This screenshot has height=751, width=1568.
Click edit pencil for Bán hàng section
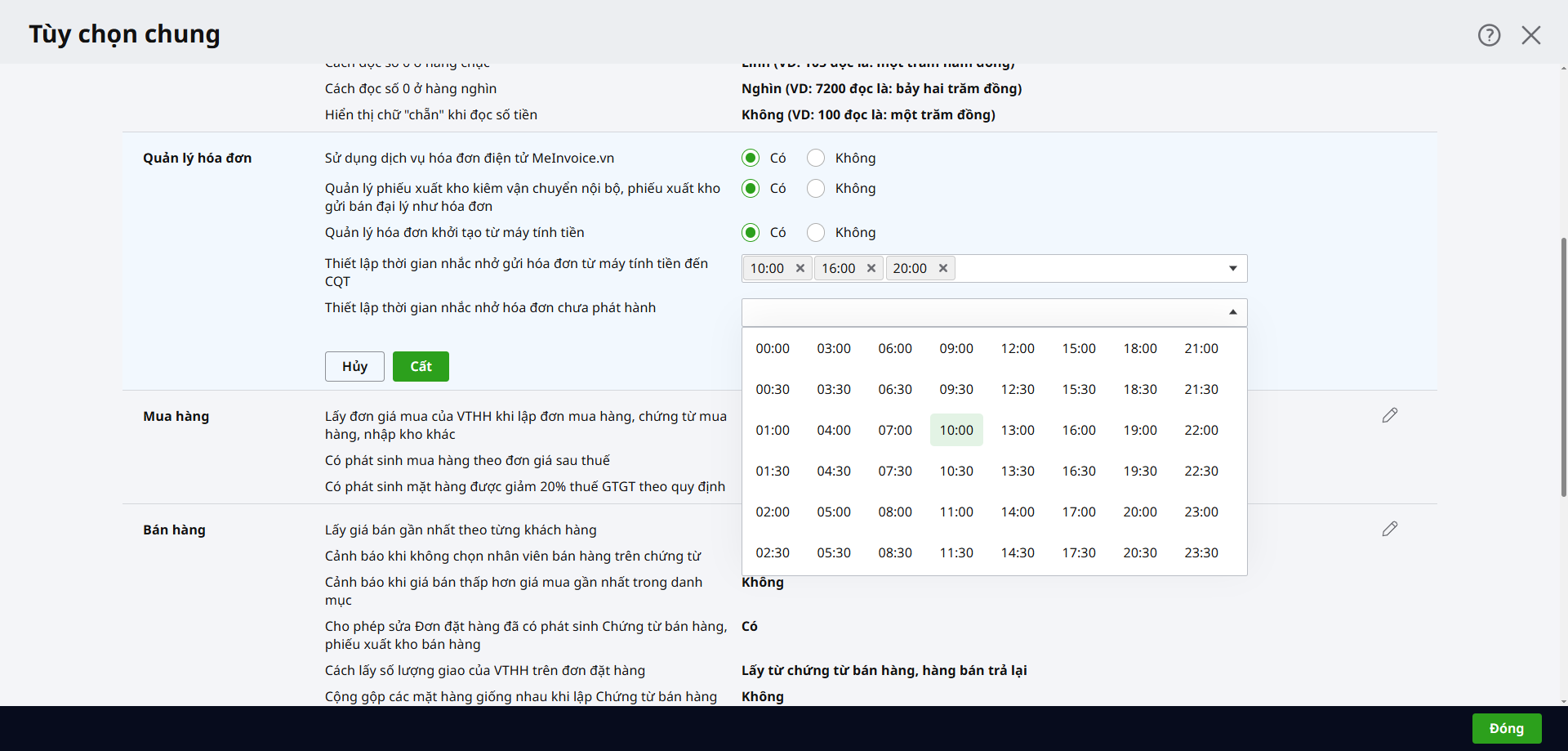(1389, 530)
